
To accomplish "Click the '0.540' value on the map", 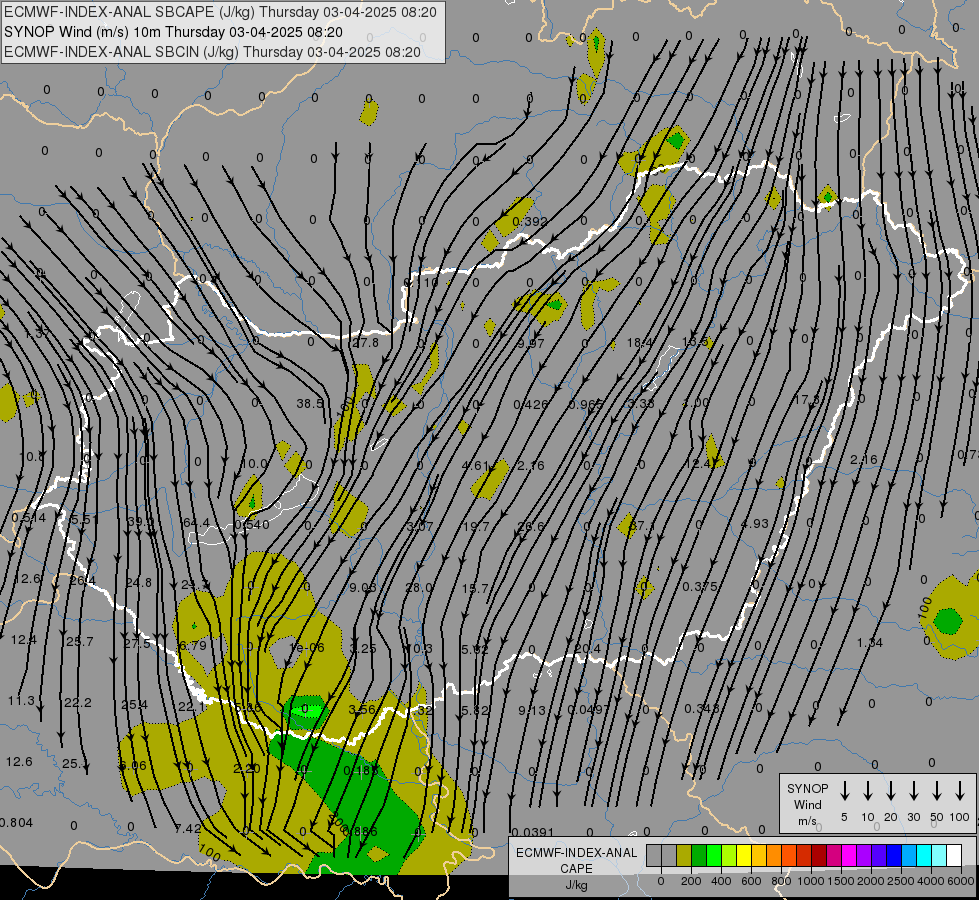I will point(252,525).
